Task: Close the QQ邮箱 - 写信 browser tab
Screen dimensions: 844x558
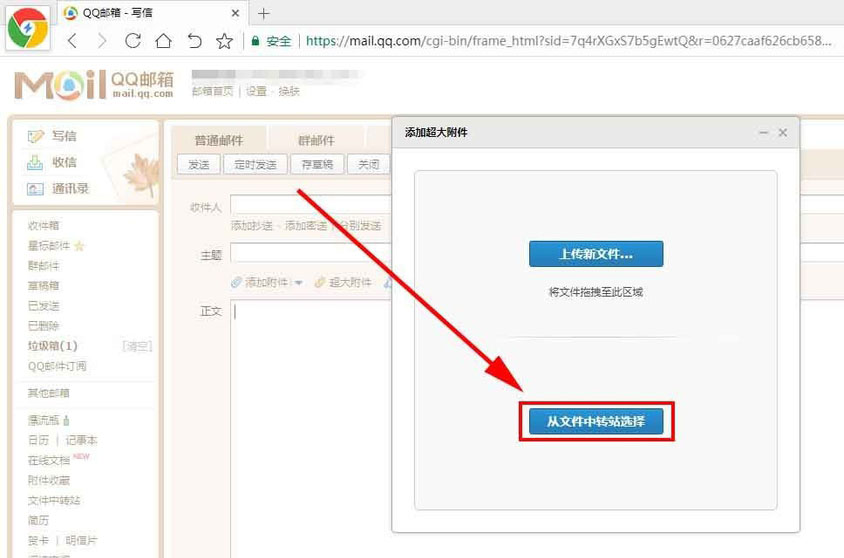Action: [235, 13]
